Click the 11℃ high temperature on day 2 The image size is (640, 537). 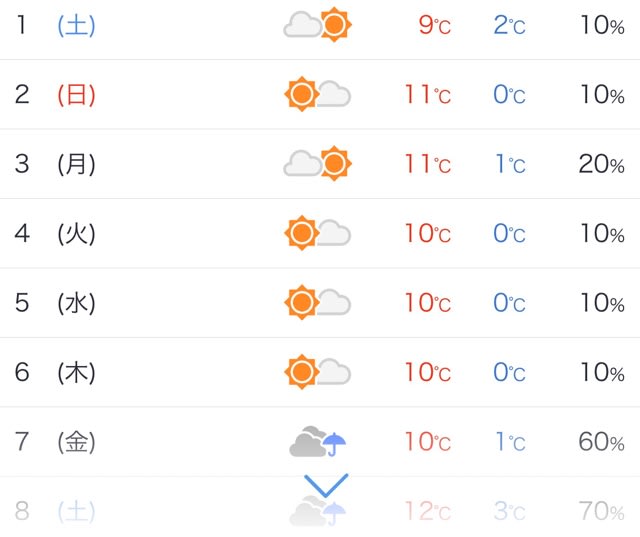click(x=428, y=95)
